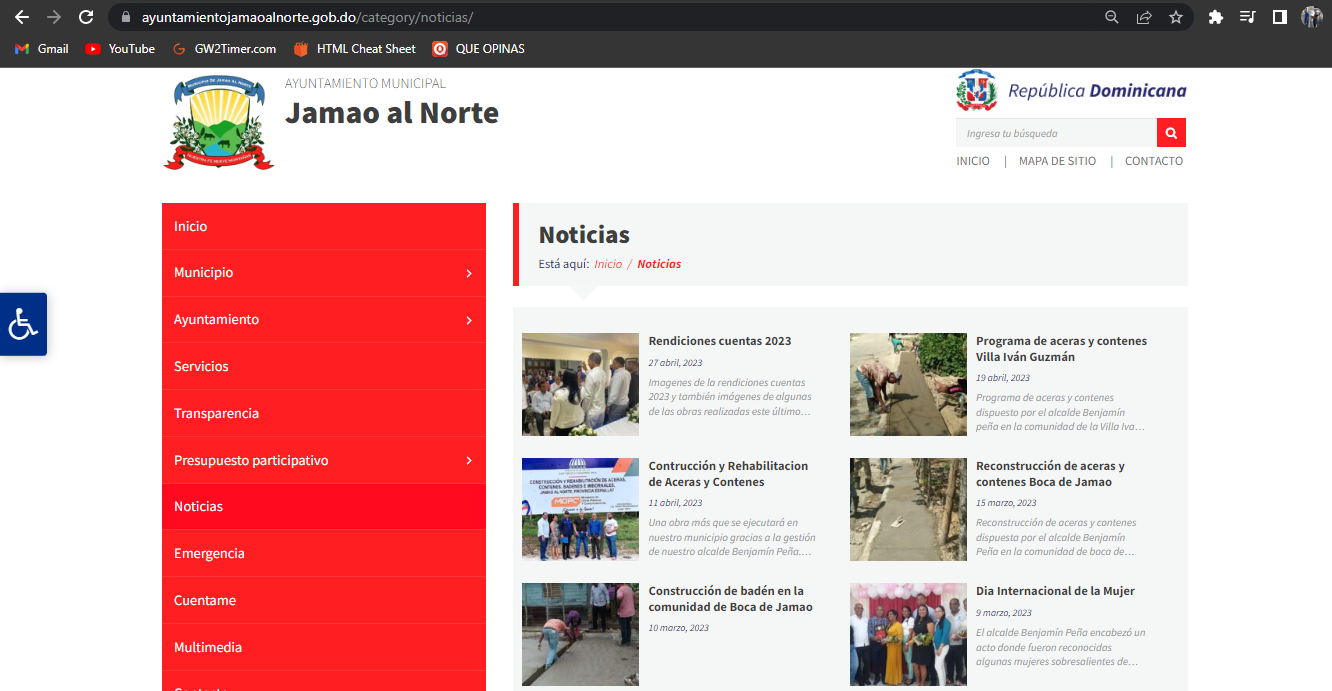Open the media controls icon
The height and width of the screenshot is (691, 1332).
[1247, 17]
